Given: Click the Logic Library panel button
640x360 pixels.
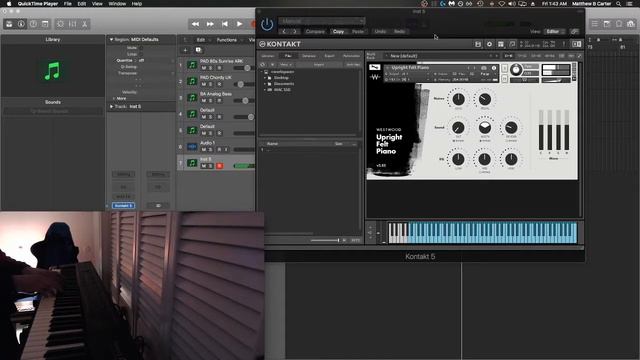Looking at the screenshot, I should (x=9, y=24).
